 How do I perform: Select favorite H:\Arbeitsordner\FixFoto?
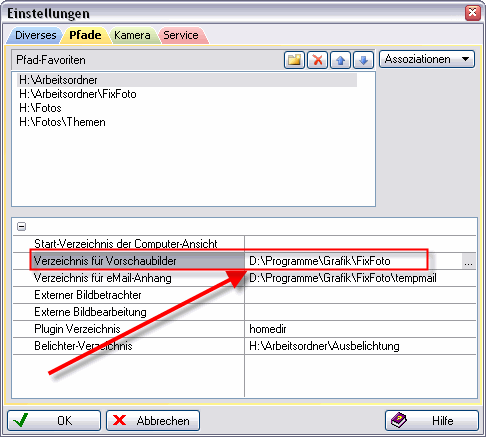point(78,94)
